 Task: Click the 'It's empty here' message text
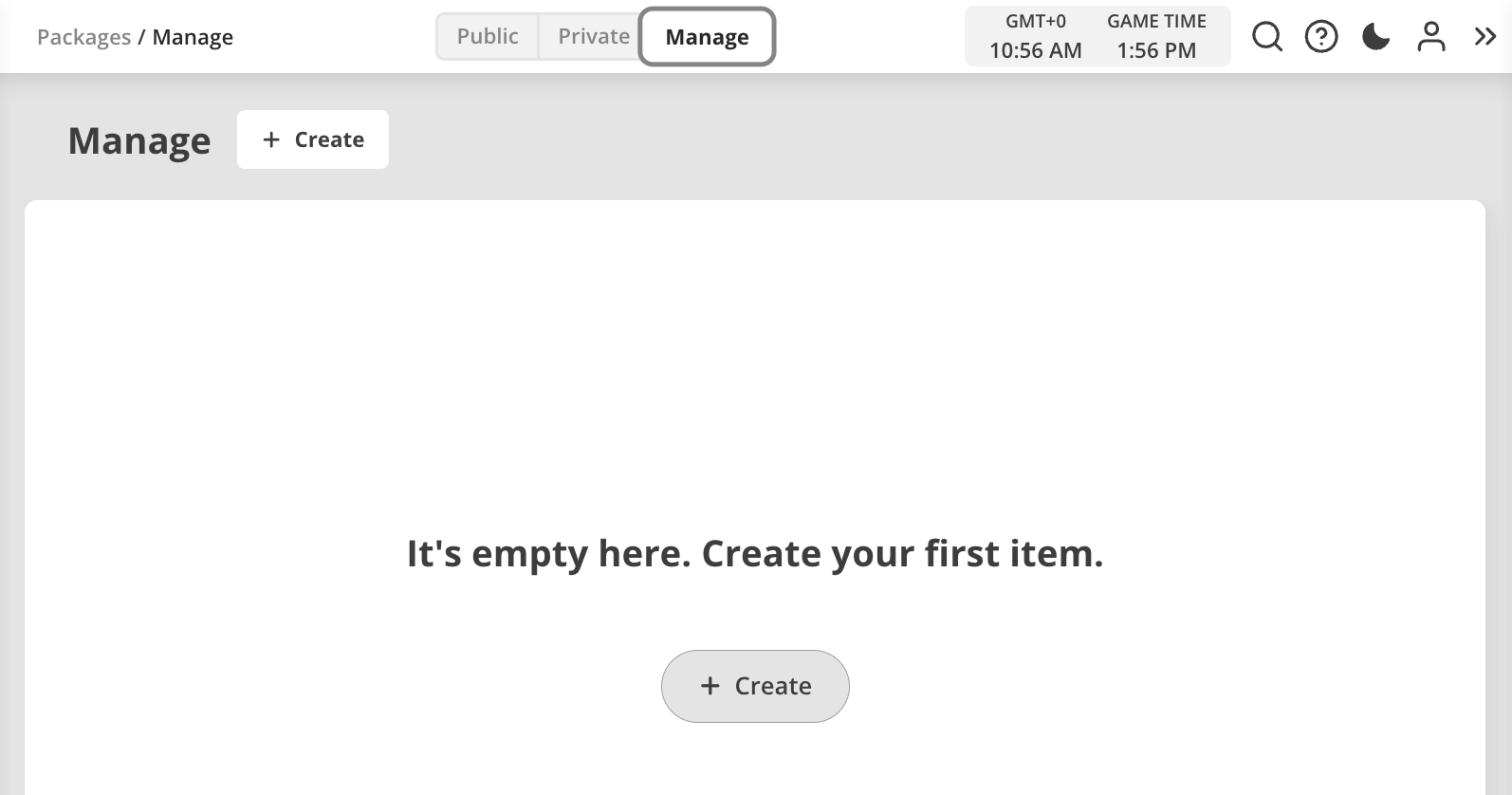pos(755,553)
